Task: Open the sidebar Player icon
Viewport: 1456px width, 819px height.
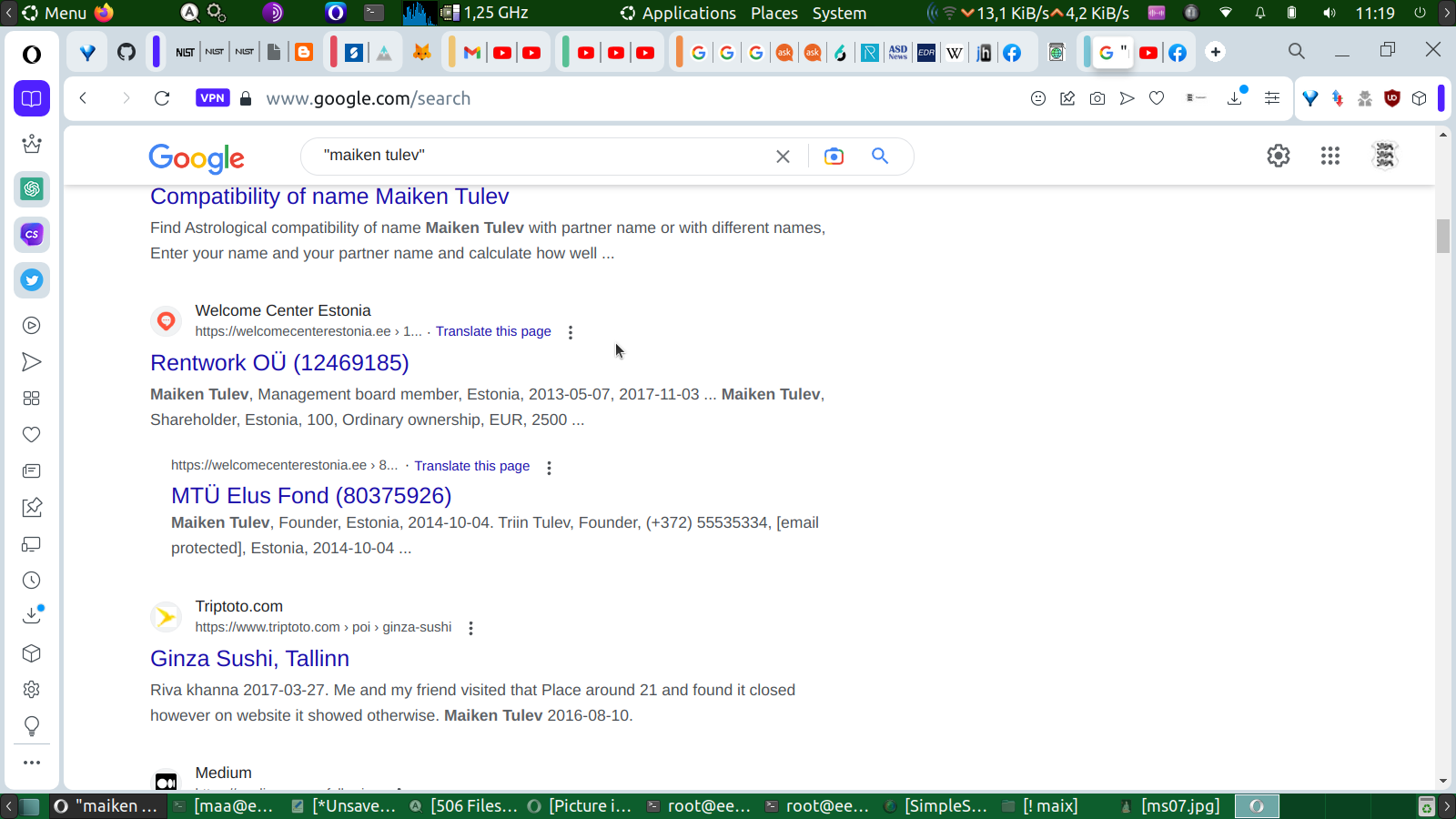Action: [32, 326]
